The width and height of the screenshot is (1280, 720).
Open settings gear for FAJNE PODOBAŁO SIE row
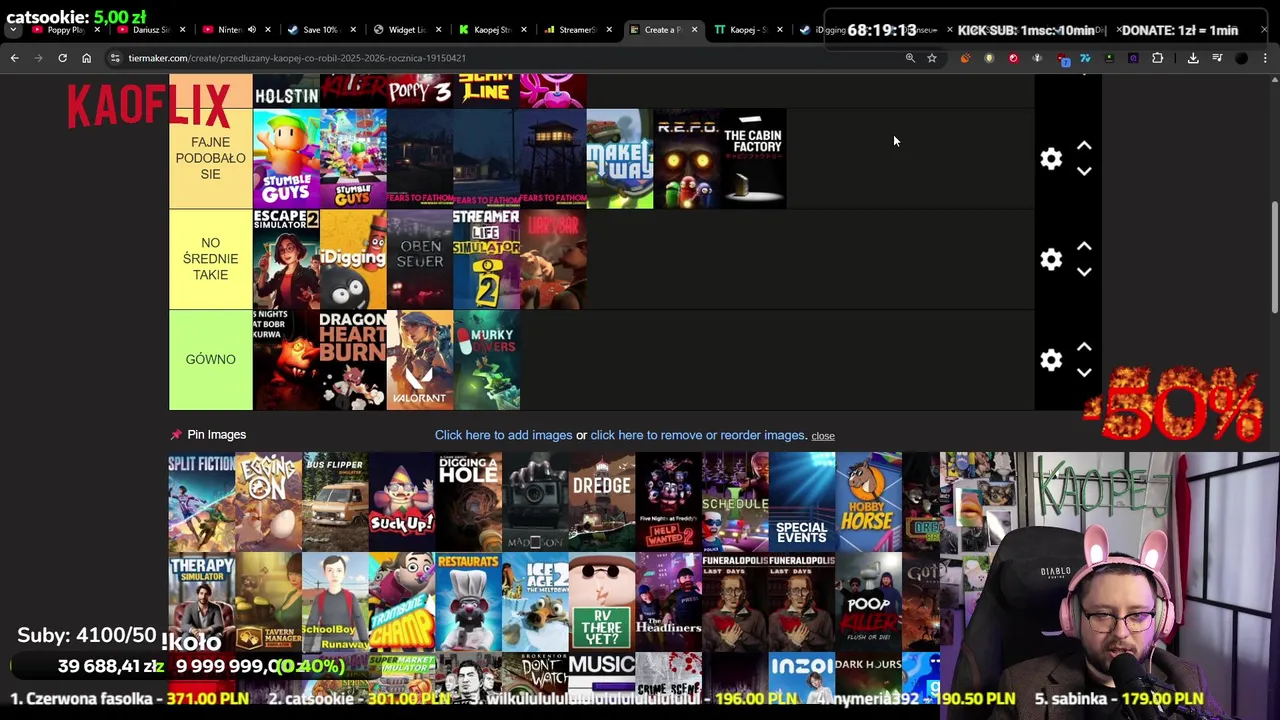1051,159
